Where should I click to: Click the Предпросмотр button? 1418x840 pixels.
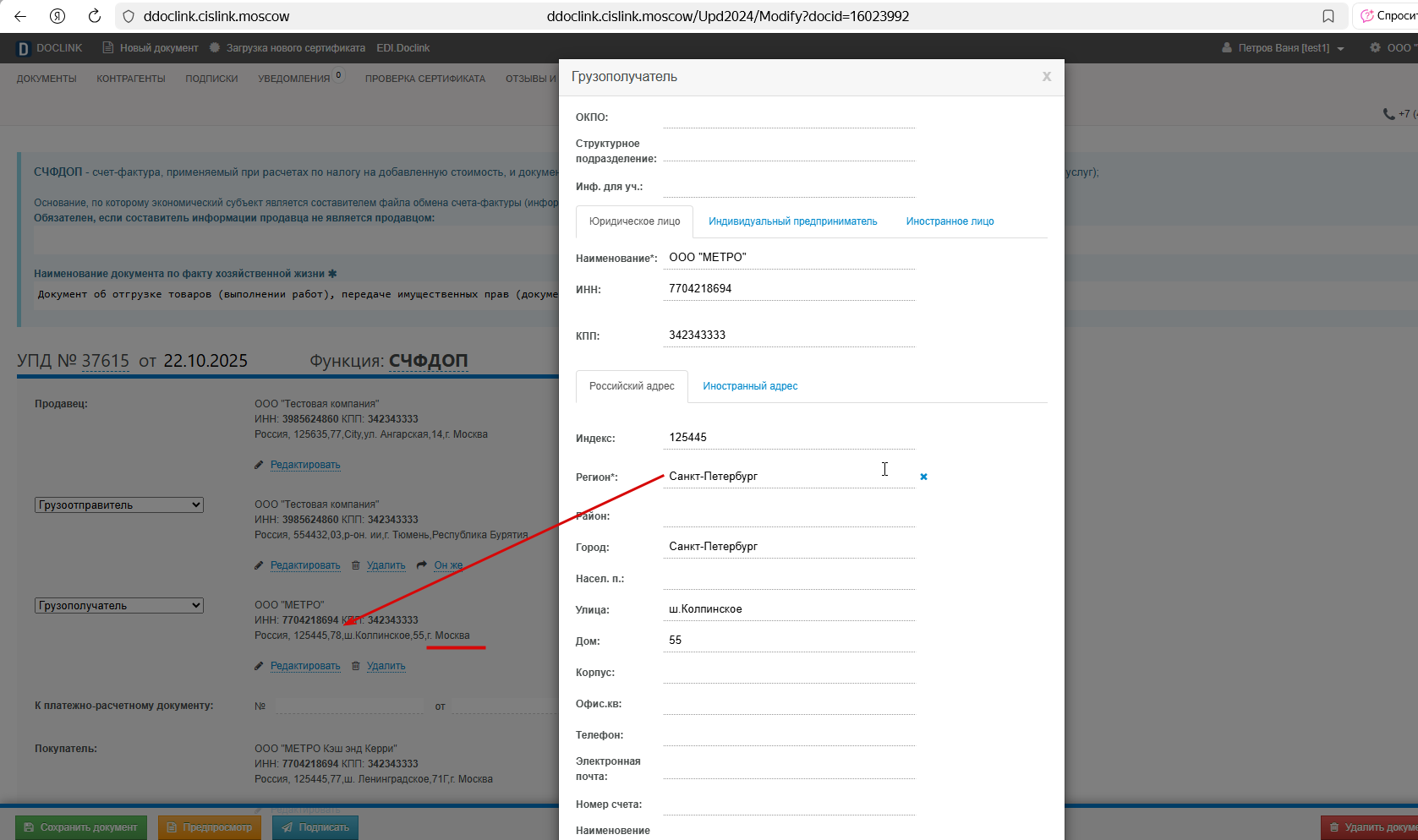coord(210,827)
